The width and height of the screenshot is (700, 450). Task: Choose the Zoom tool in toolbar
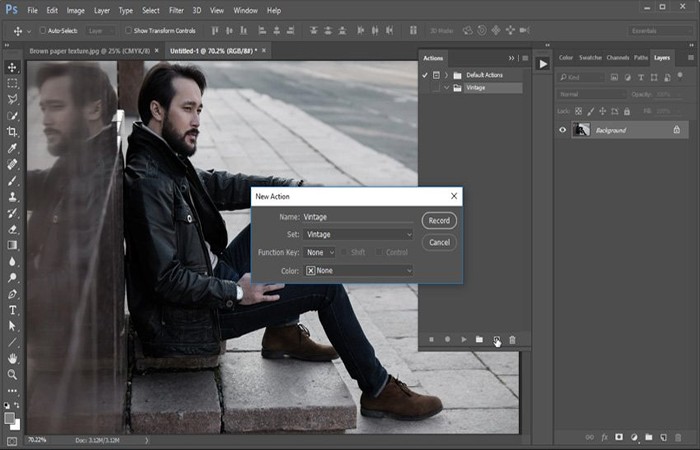[x=12, y=375]
